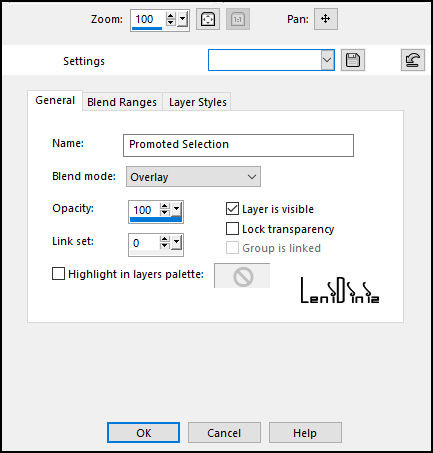Open the Blend mode Overlay dropdown
Image resolution: width=433 pixels, height=453 pixels.
[x=193, y=177]
